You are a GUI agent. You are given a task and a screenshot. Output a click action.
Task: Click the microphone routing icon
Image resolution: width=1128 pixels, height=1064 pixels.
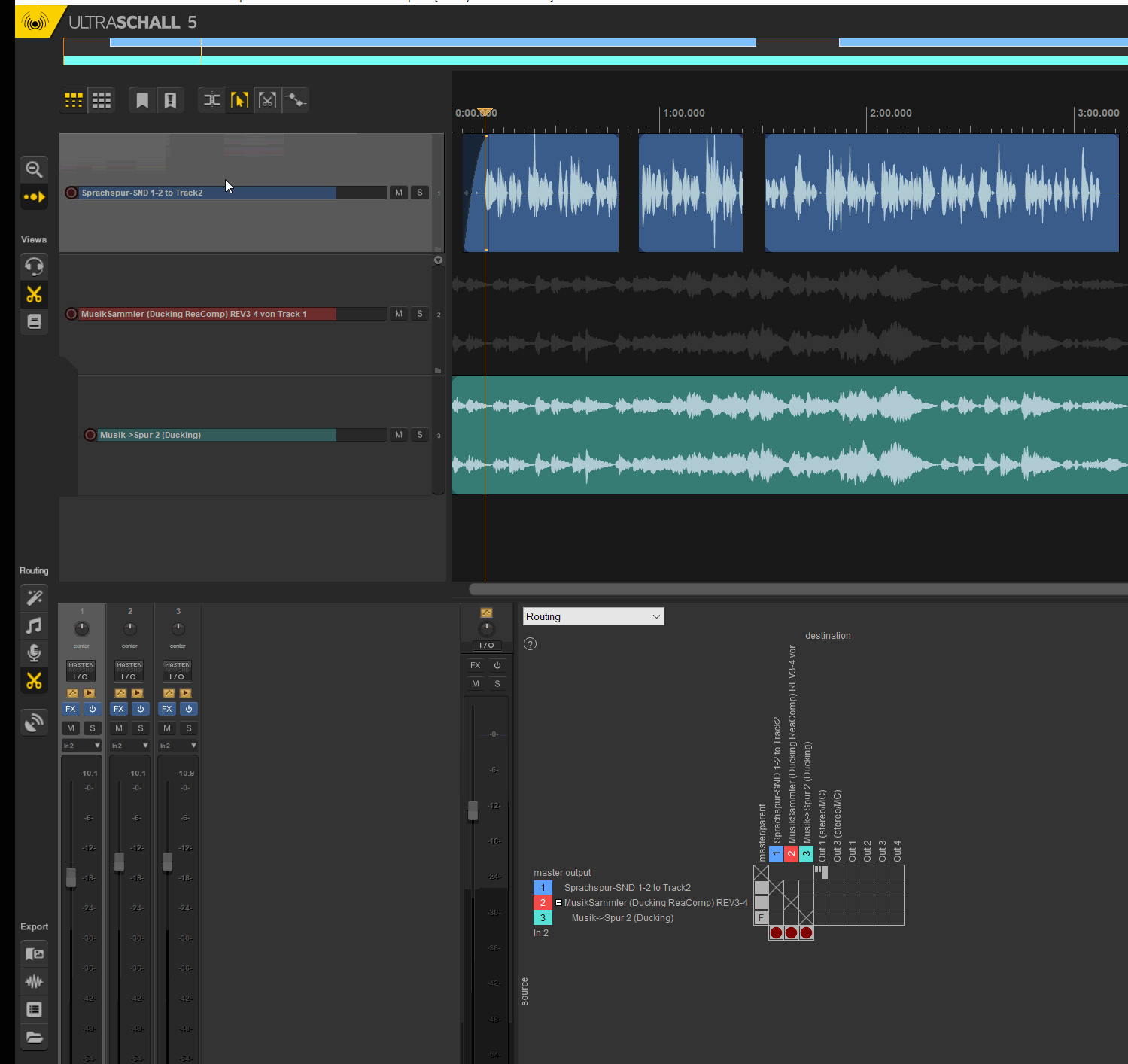pyautogui.click(x=34, y=652)
